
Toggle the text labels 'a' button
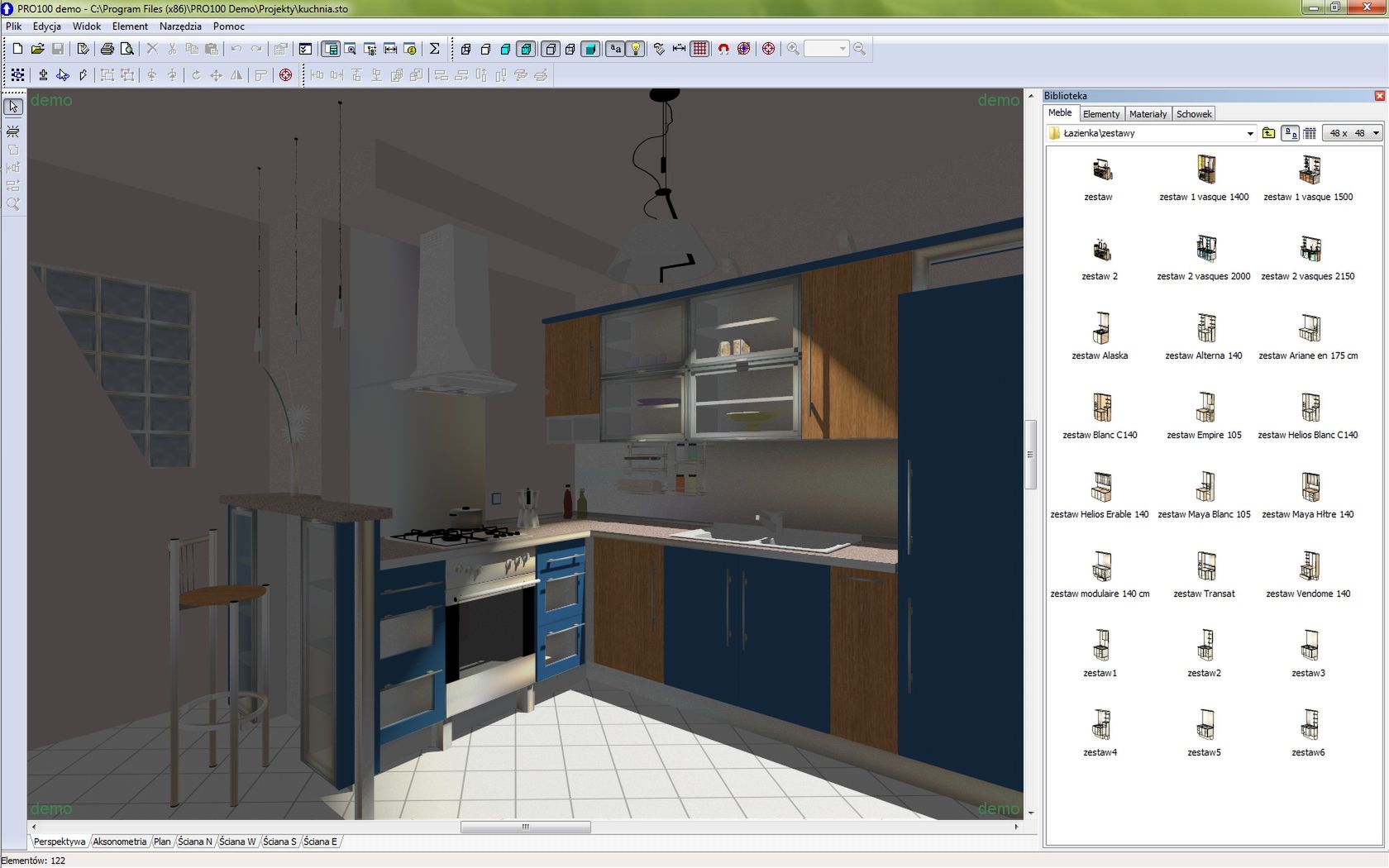(615, 49)
